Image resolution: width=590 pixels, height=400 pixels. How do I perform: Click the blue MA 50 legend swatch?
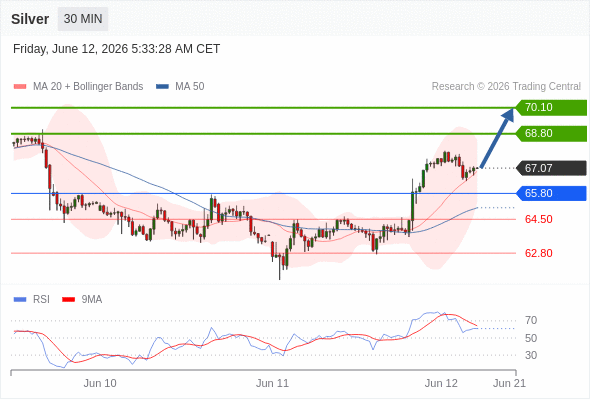[x=162, y=87]
